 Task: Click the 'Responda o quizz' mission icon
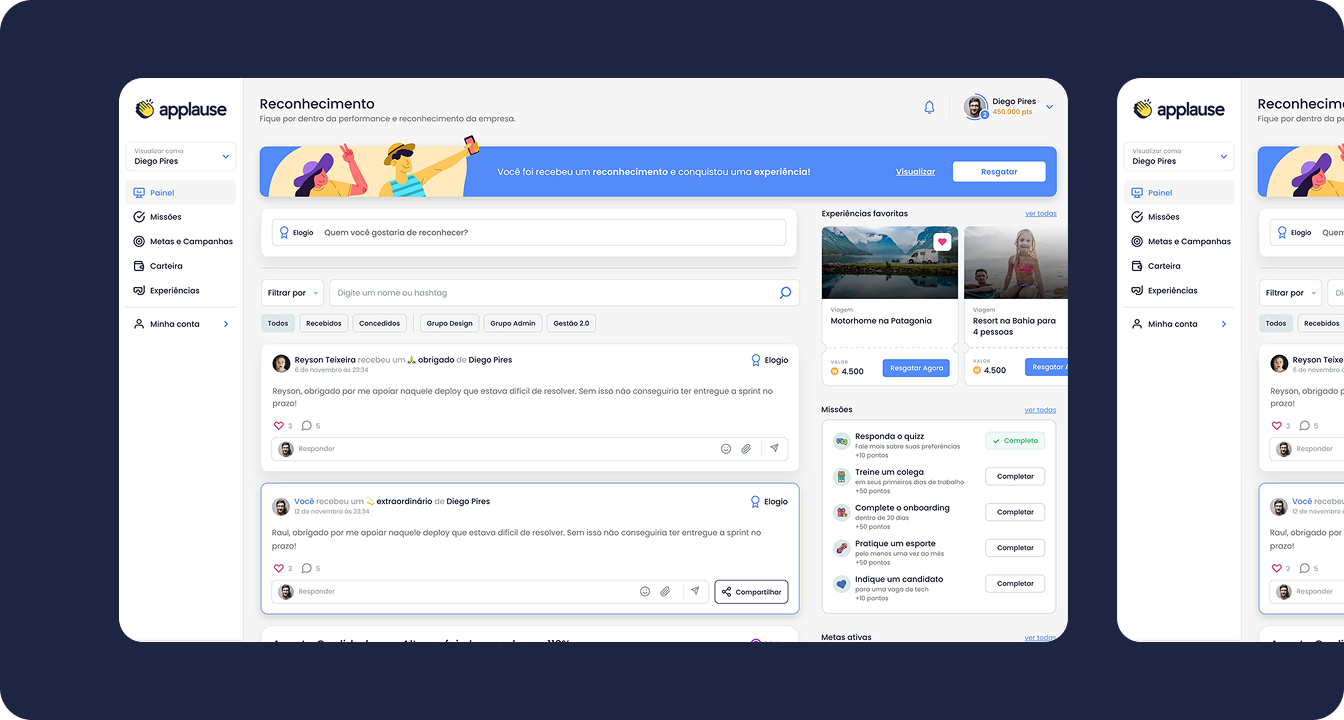point(841,441)
